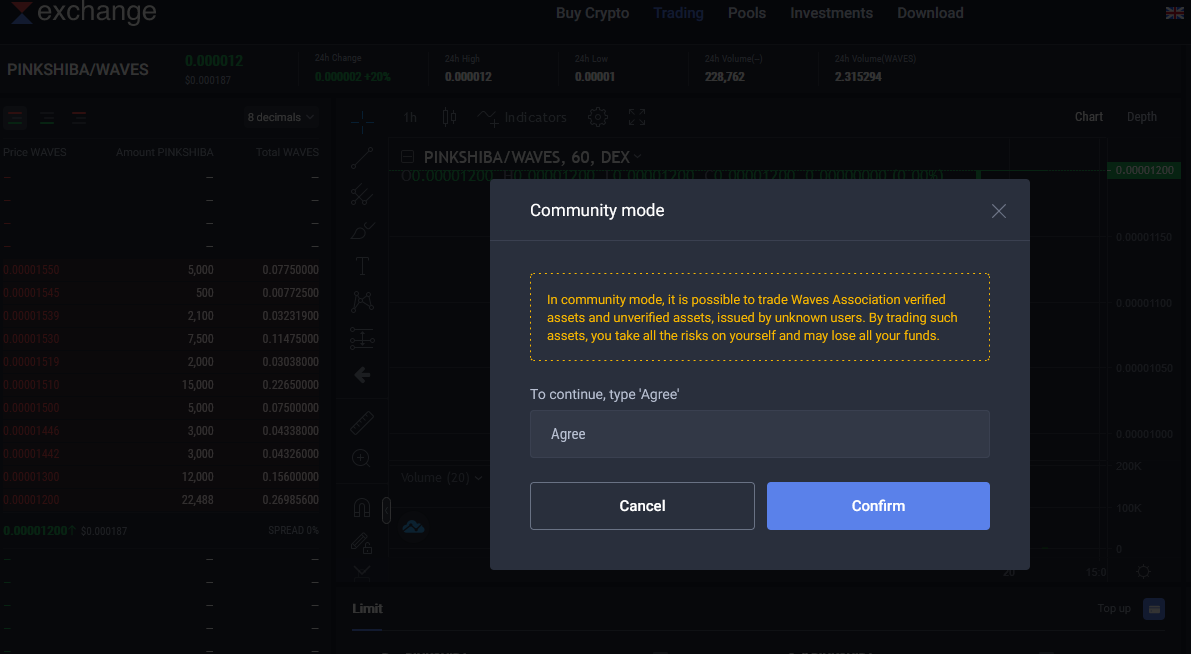
Task: Open chart settings gear icon
Action: coord(597,117)
